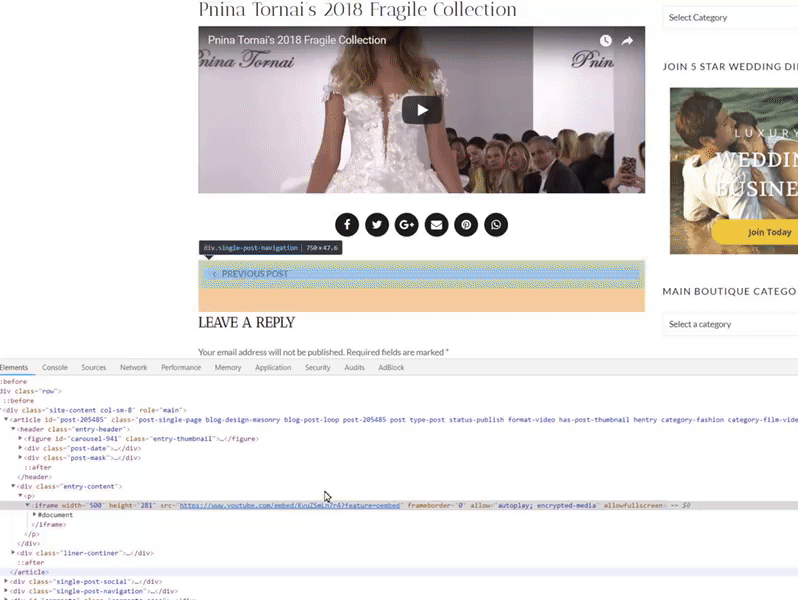Expand the div single-post-navigation node
798x600 pixels.
click(x=6, y=591)
